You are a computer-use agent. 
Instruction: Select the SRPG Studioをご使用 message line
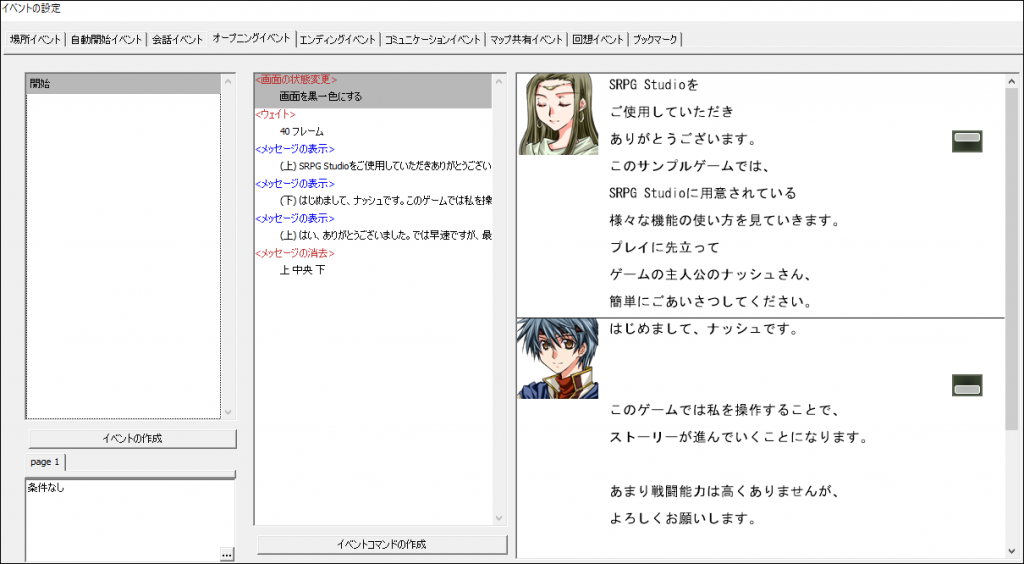pos(385,166)
